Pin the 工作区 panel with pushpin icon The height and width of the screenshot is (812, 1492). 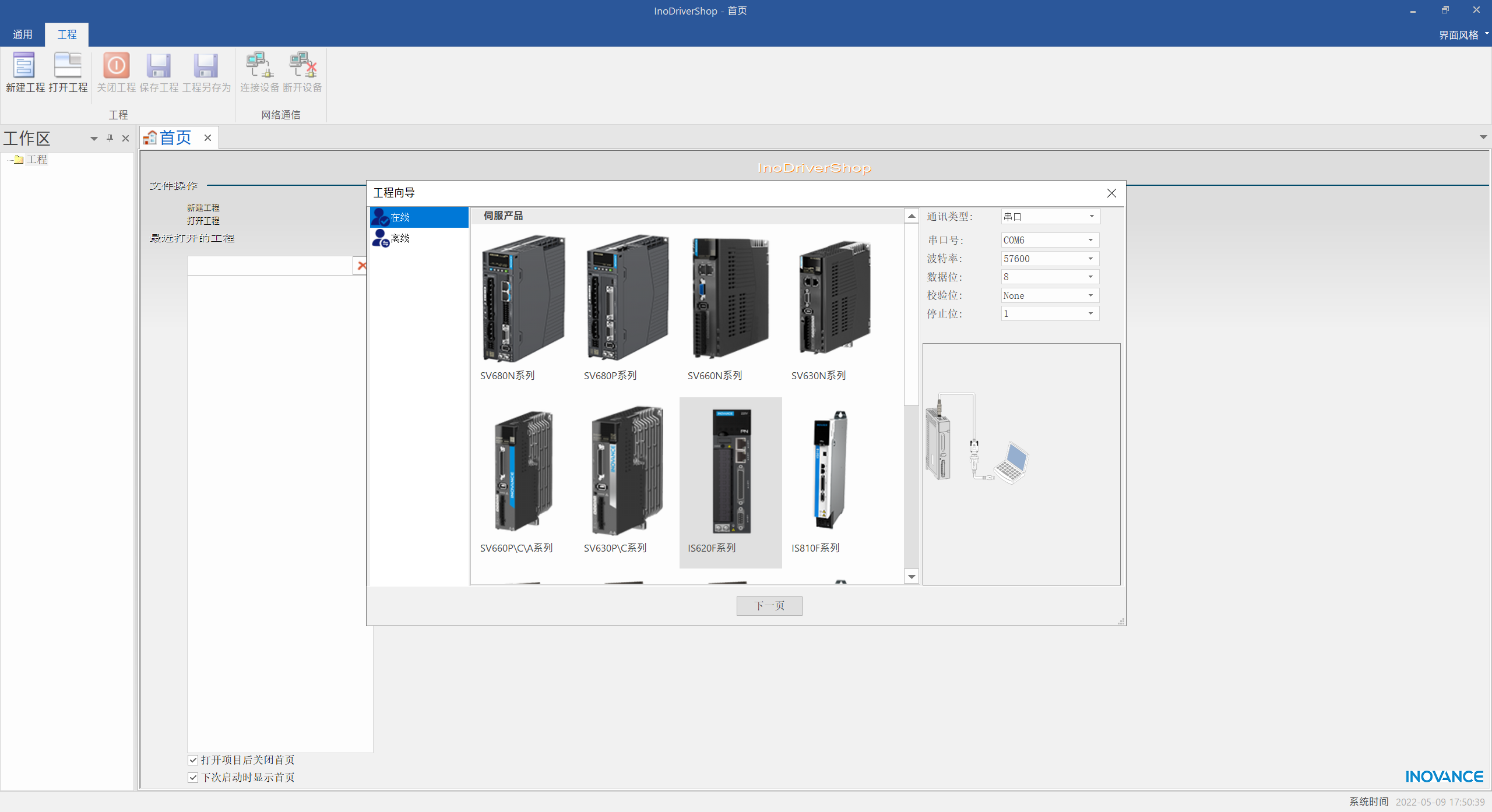(110, 138)
